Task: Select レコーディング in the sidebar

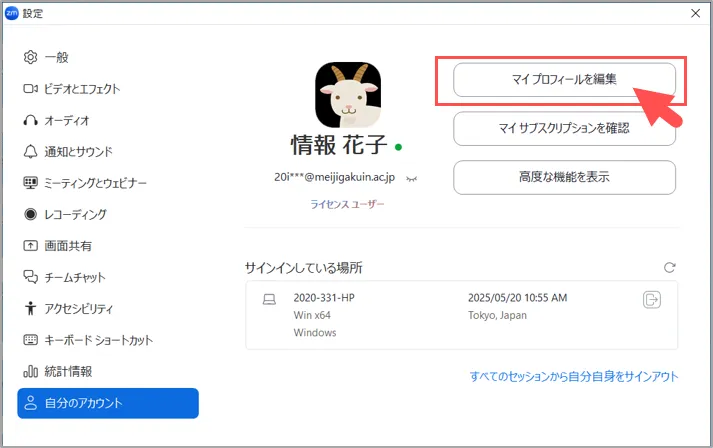Action: (x=75, y=214)
